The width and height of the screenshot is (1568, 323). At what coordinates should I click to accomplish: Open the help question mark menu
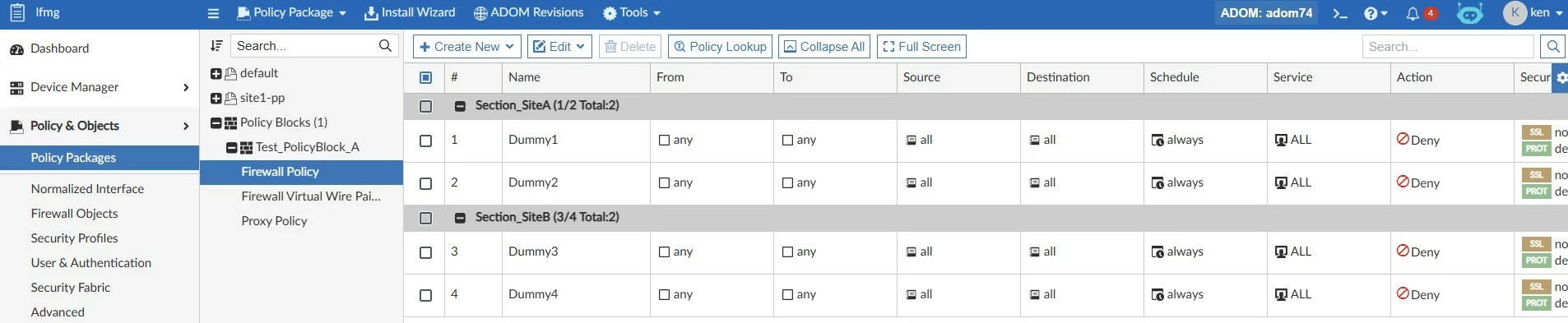coord(1375,13)
